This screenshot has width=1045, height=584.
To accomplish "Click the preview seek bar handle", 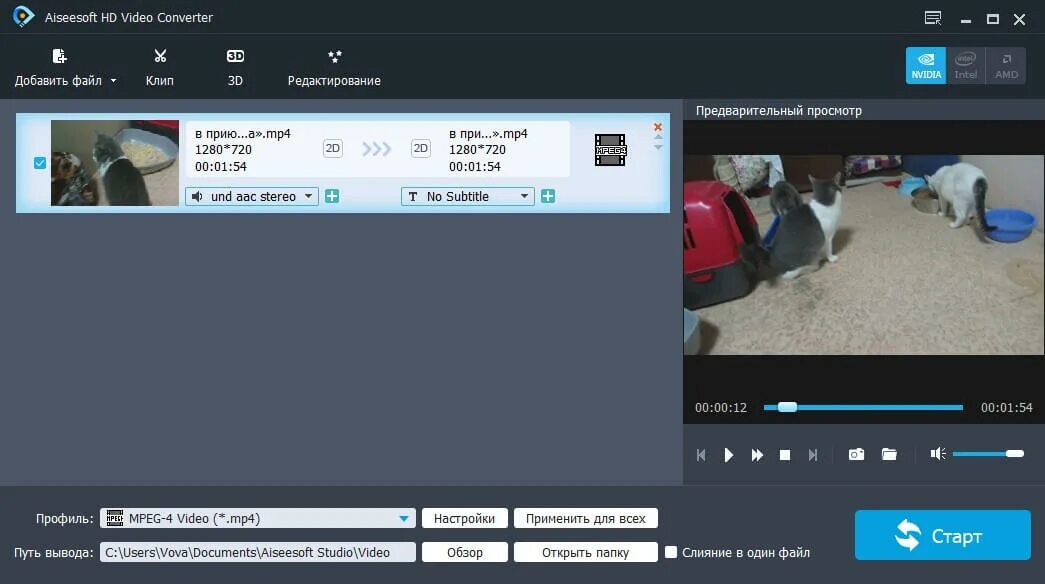I will pos(787,407).
